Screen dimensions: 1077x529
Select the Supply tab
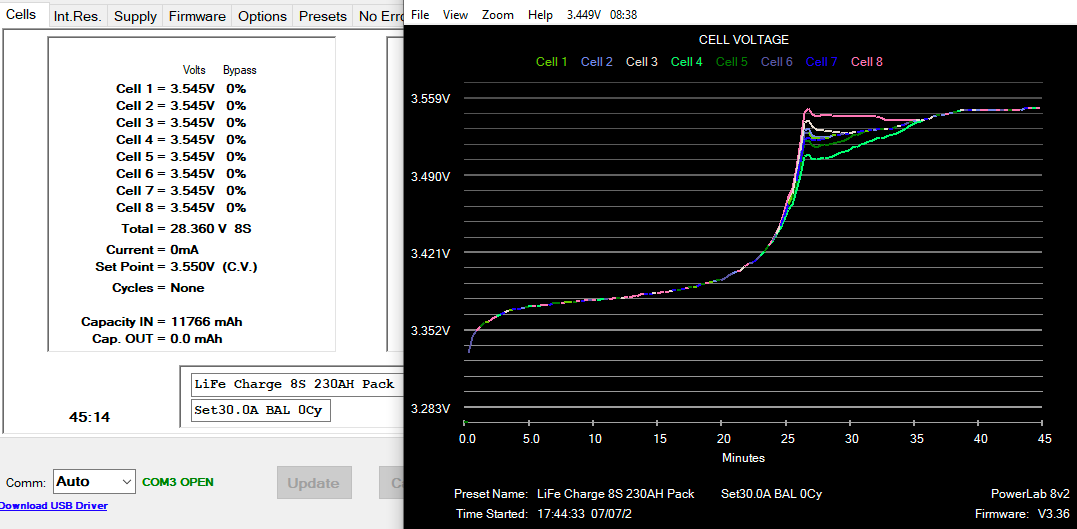[135, 16]
